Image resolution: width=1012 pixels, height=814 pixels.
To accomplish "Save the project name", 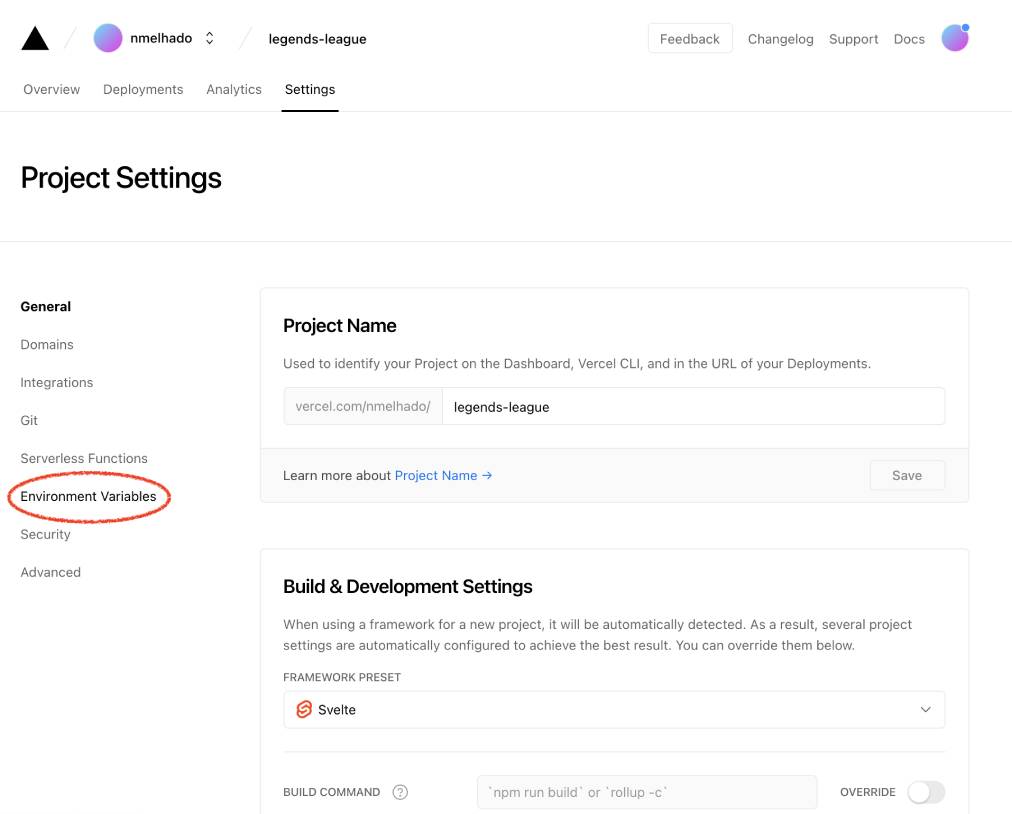I will (907, 475).
